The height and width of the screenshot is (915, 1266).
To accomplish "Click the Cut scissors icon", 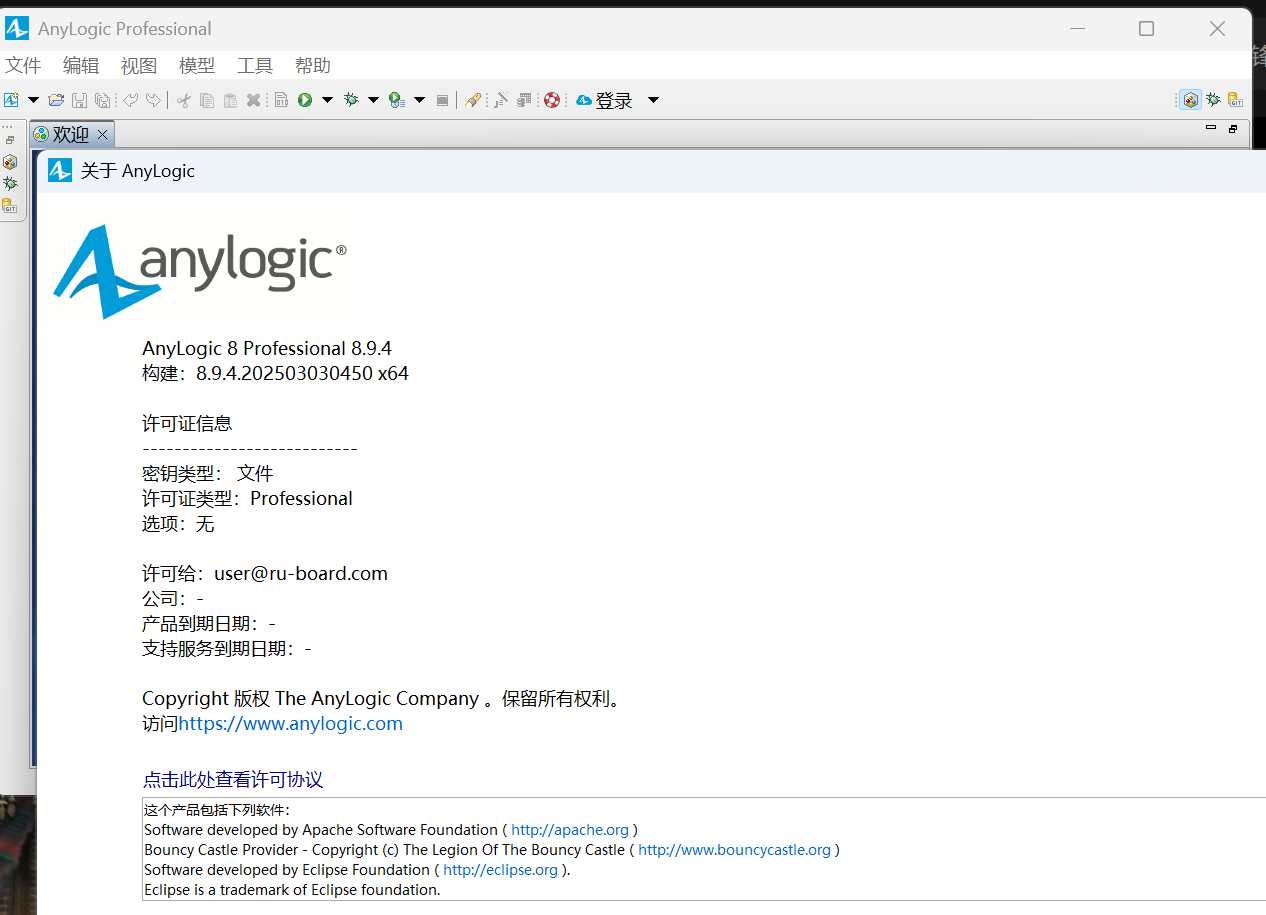I will click(184, 100).
